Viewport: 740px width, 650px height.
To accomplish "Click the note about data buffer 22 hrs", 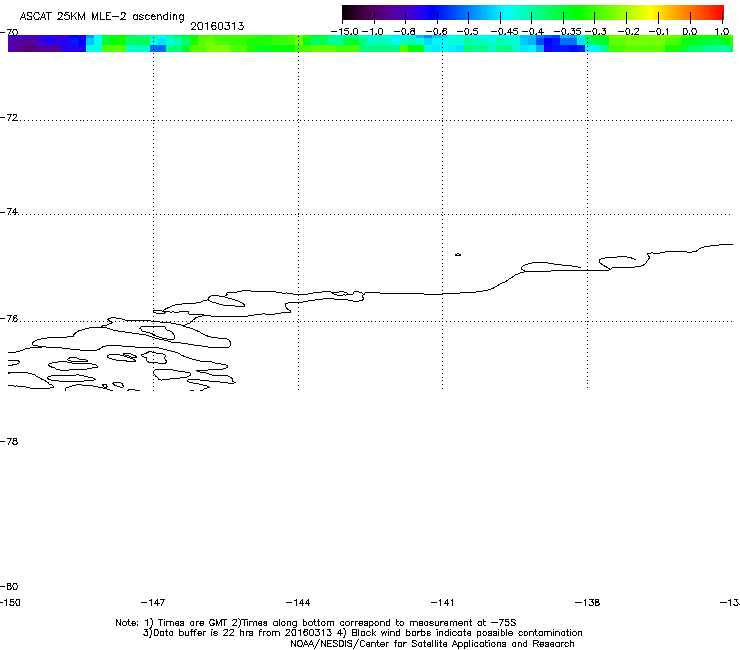I will 237,633.
